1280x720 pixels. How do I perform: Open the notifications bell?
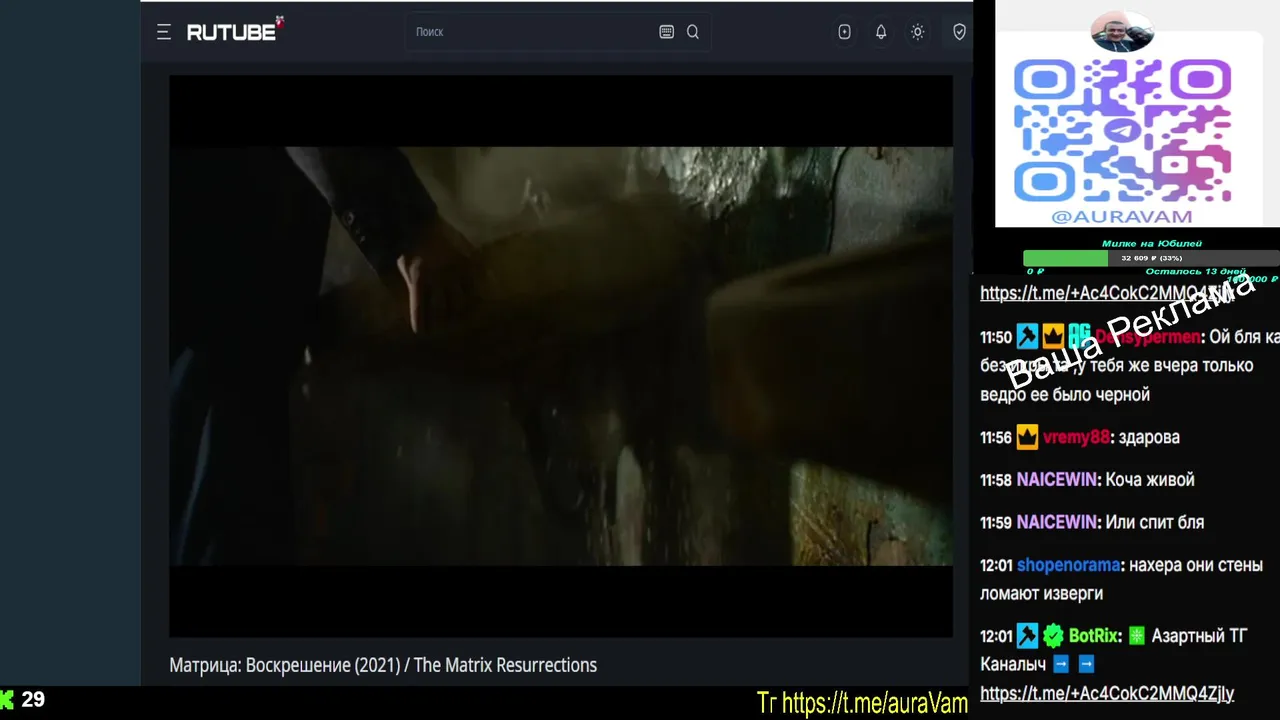click(x=881, y=32)
